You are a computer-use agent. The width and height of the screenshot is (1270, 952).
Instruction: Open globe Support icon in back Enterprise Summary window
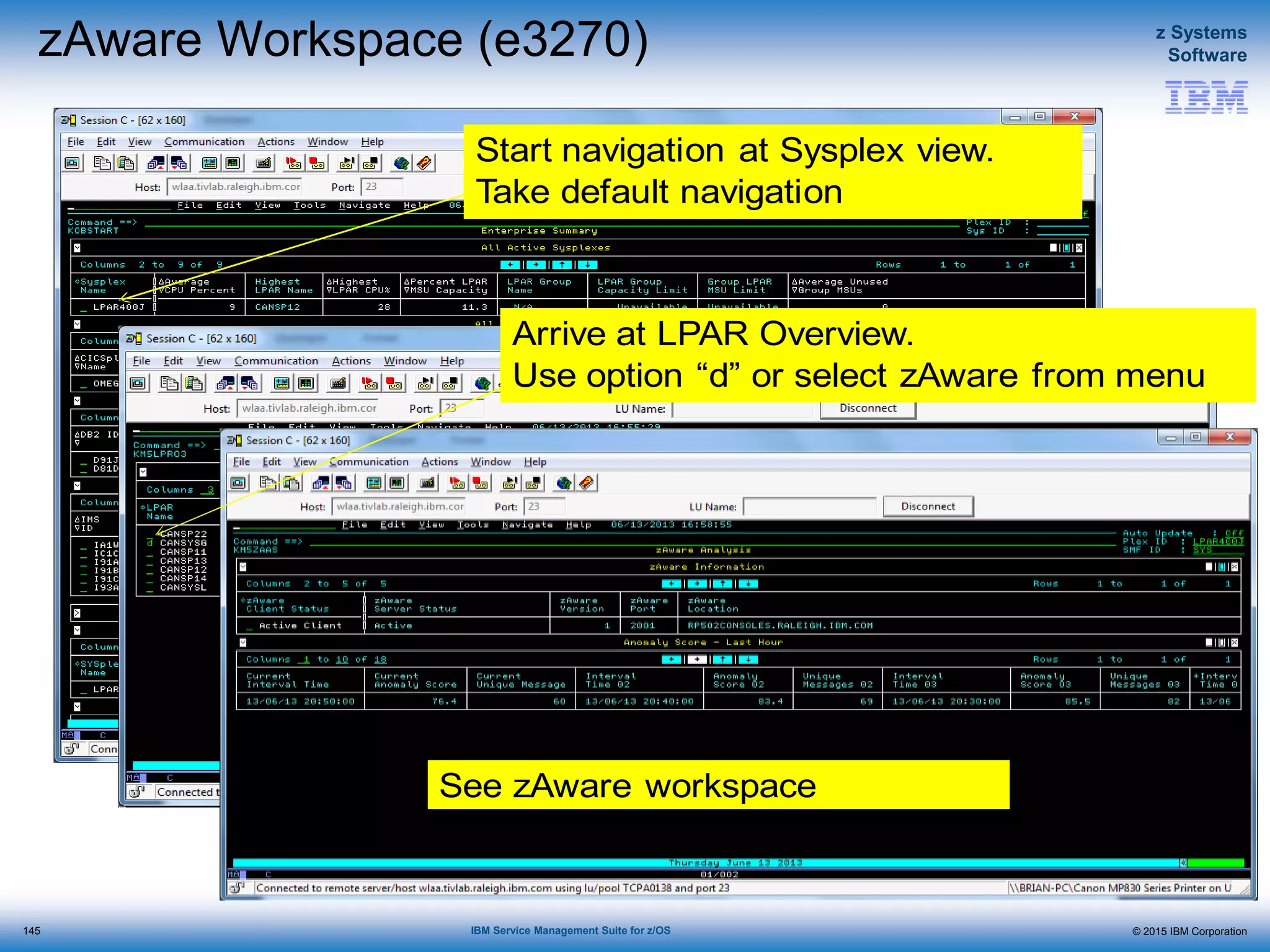[x=401, y=163]
